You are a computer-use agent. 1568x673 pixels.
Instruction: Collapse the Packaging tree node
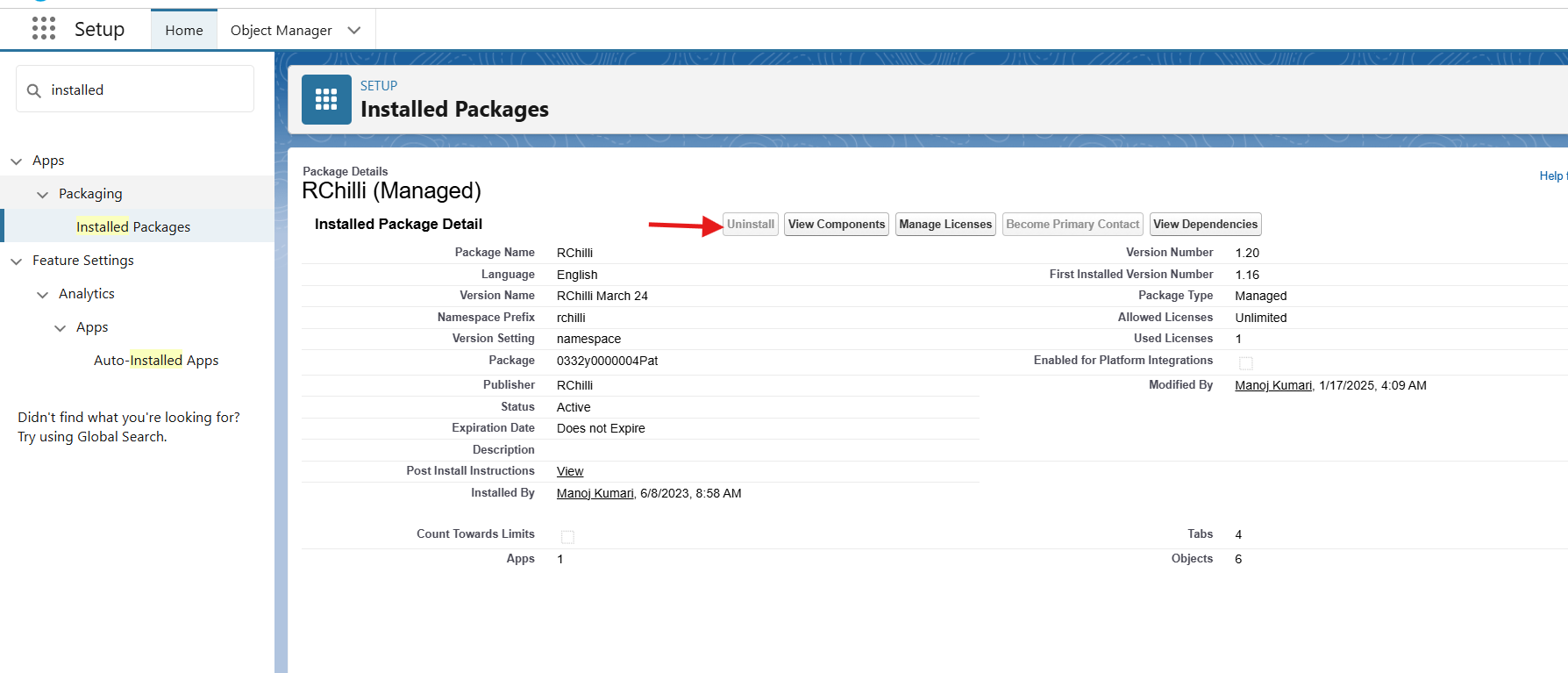(x=42, y=195)
